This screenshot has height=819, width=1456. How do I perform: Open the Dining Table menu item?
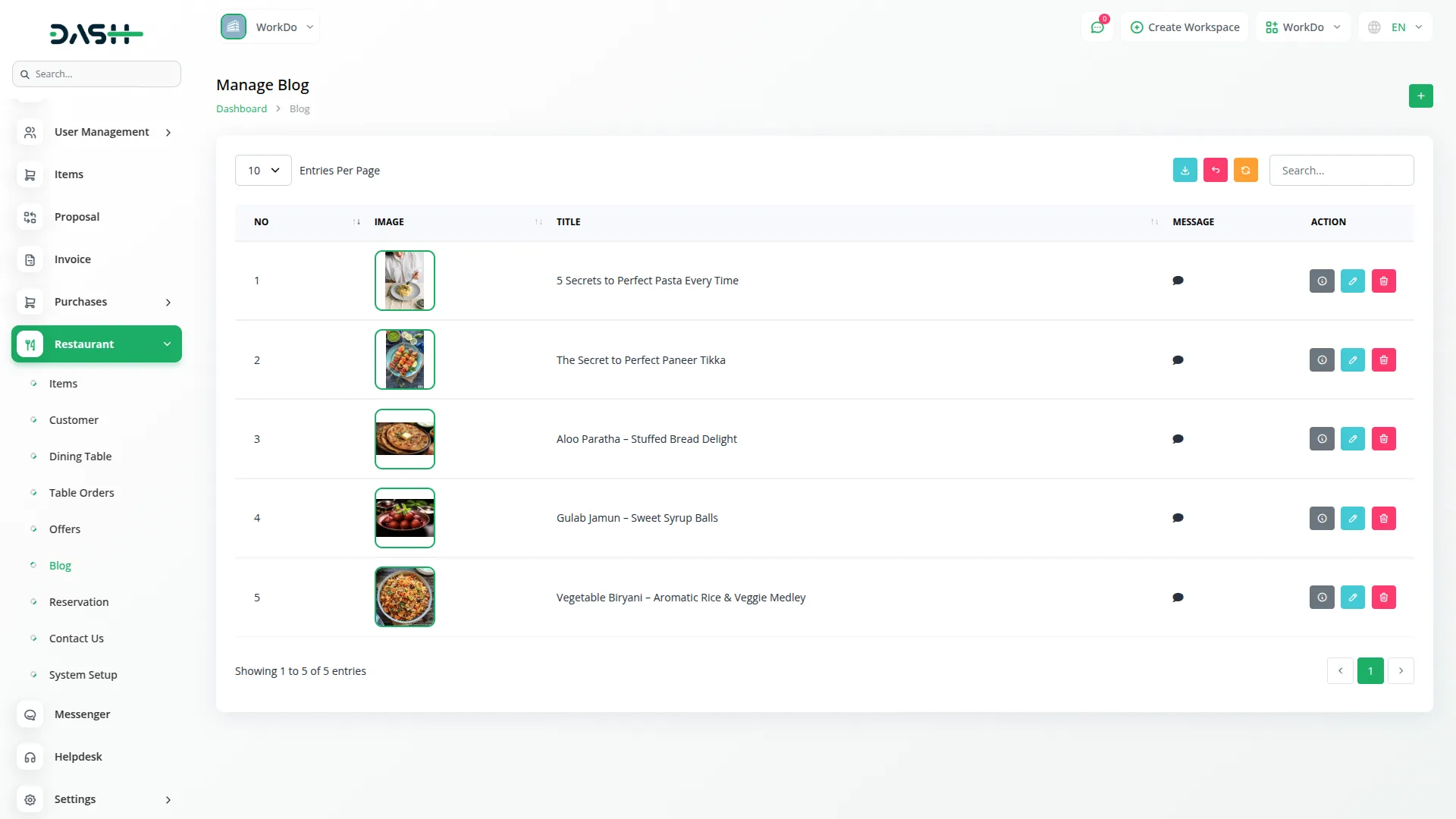(x=80, y=456)
